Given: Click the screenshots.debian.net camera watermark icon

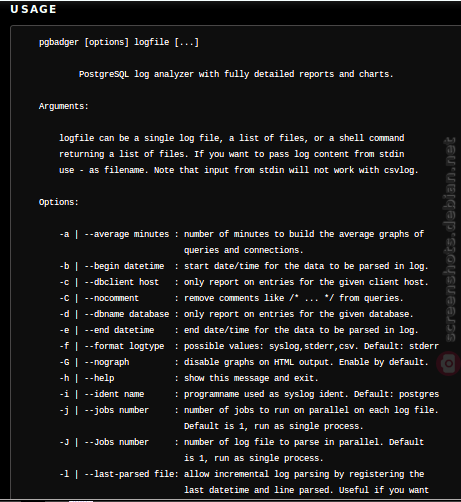Looking at the screenshot, I should 449,363.
